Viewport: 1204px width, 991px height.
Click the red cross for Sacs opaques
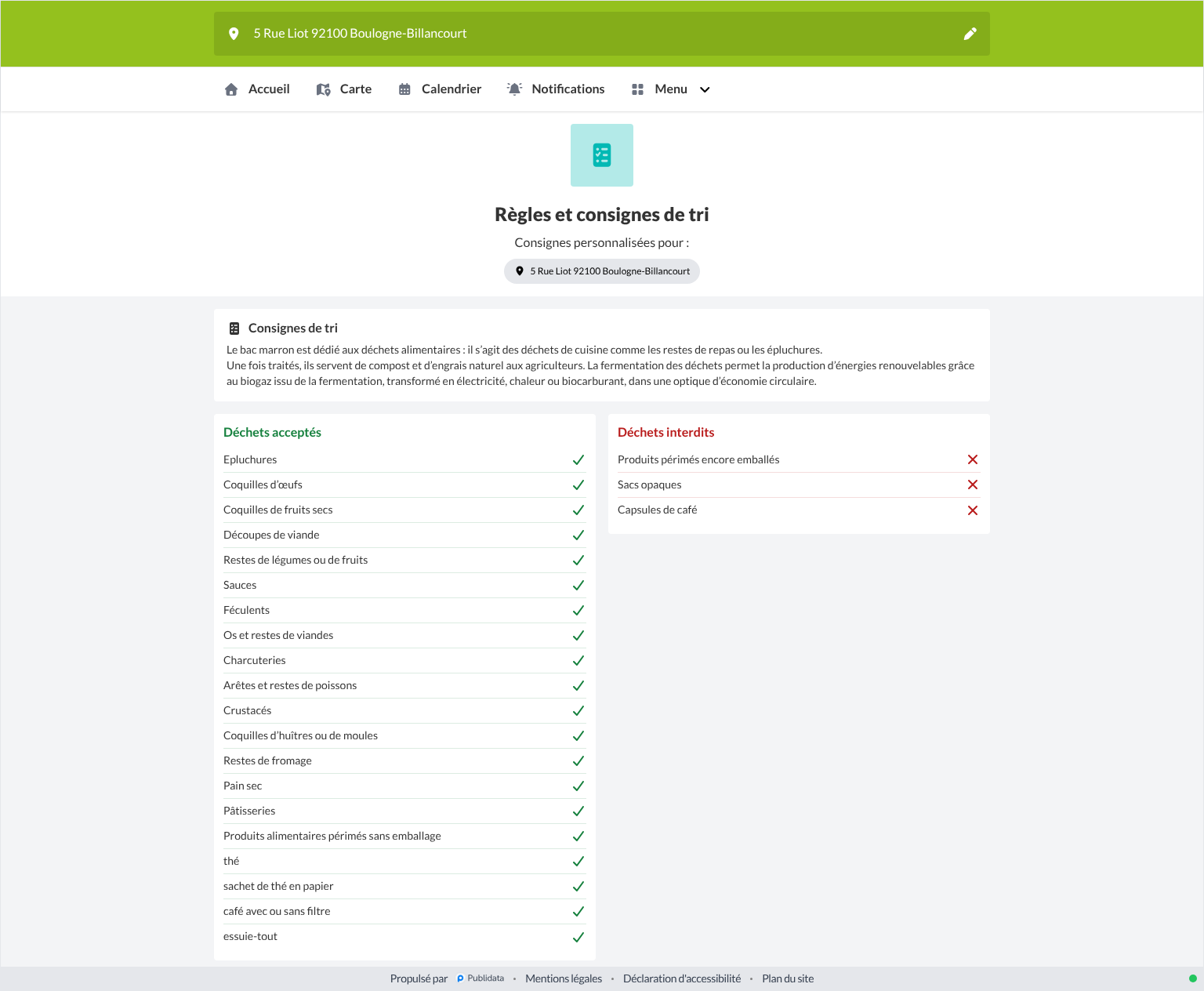pyautogui.click(x=973, y=485)
